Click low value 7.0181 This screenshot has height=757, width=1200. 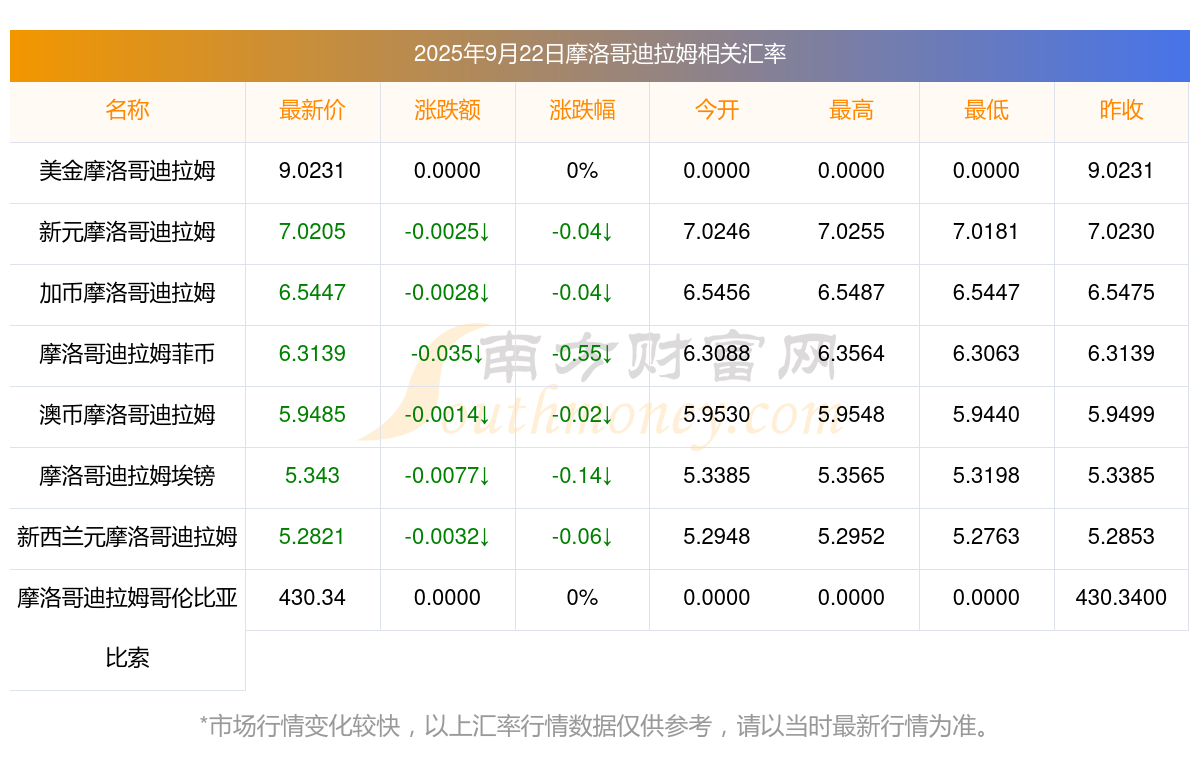click(986, 232)
